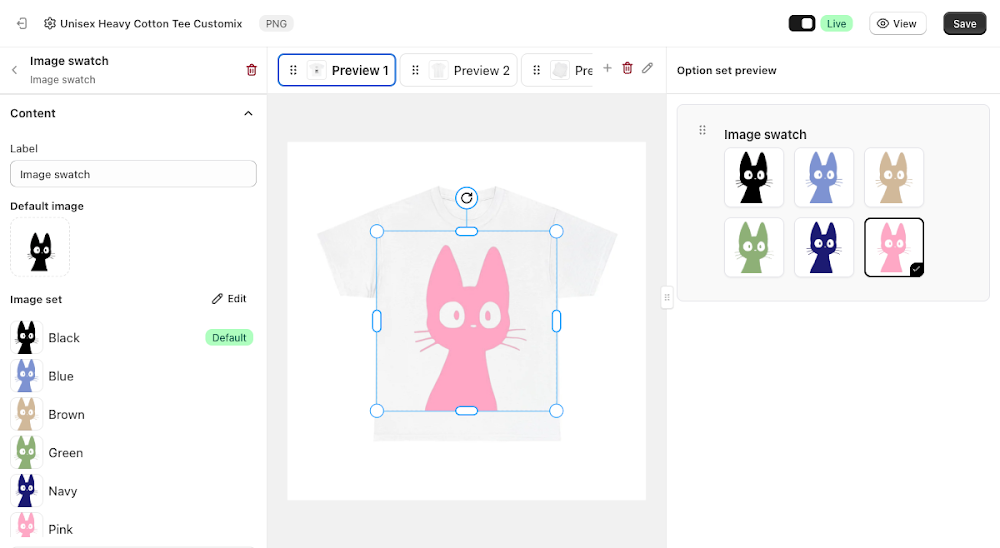
Task: Toggle the Live status switch
Action: (802, 24)
